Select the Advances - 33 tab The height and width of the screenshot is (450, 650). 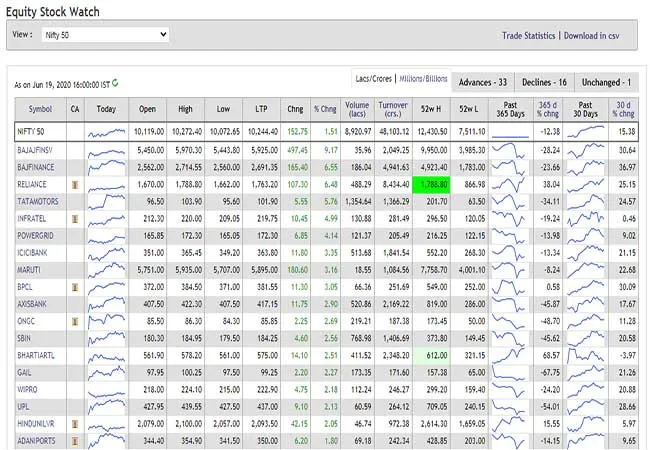coord(483,82)
